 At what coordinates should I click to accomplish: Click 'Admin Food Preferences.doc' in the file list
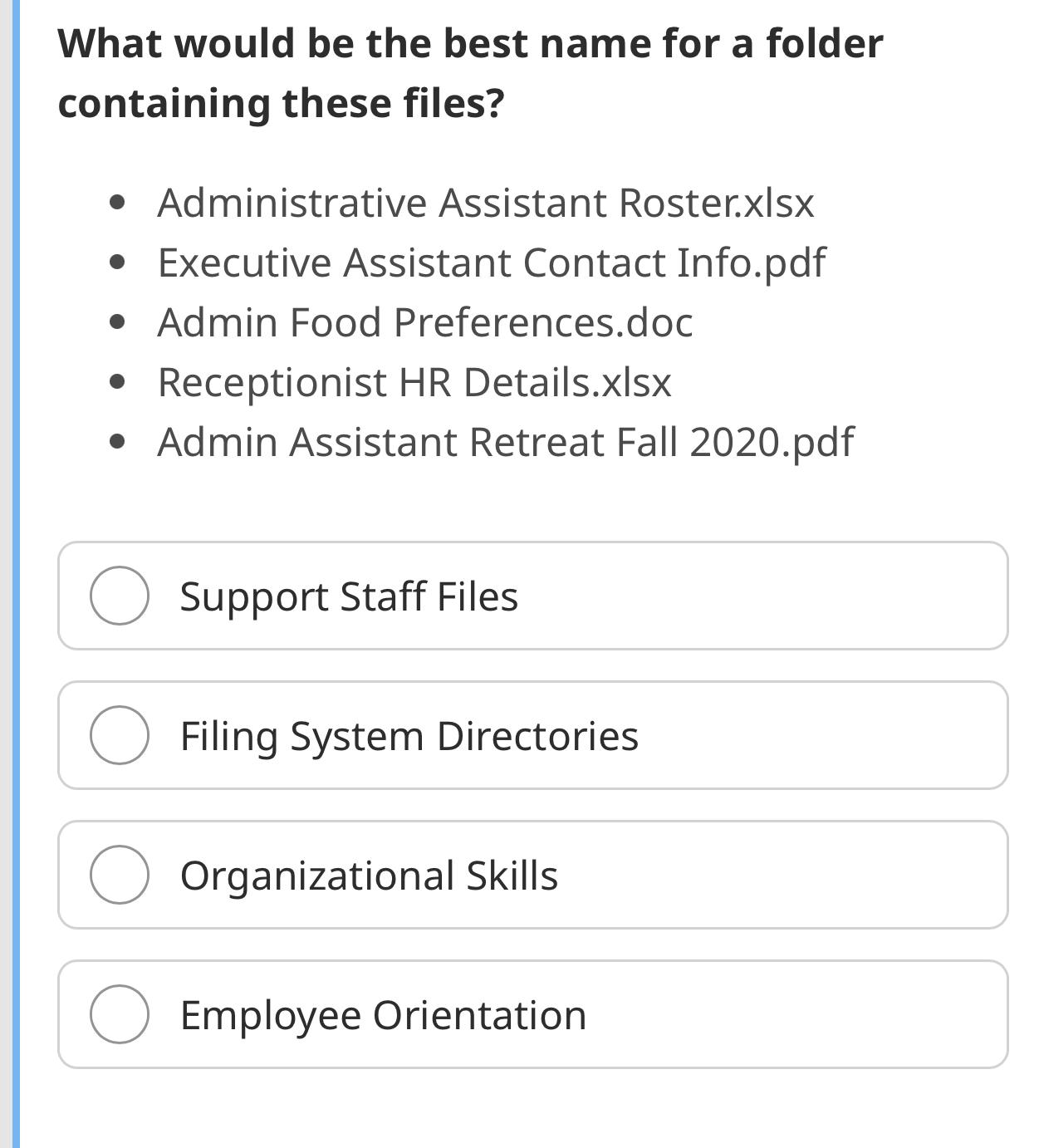425,323
